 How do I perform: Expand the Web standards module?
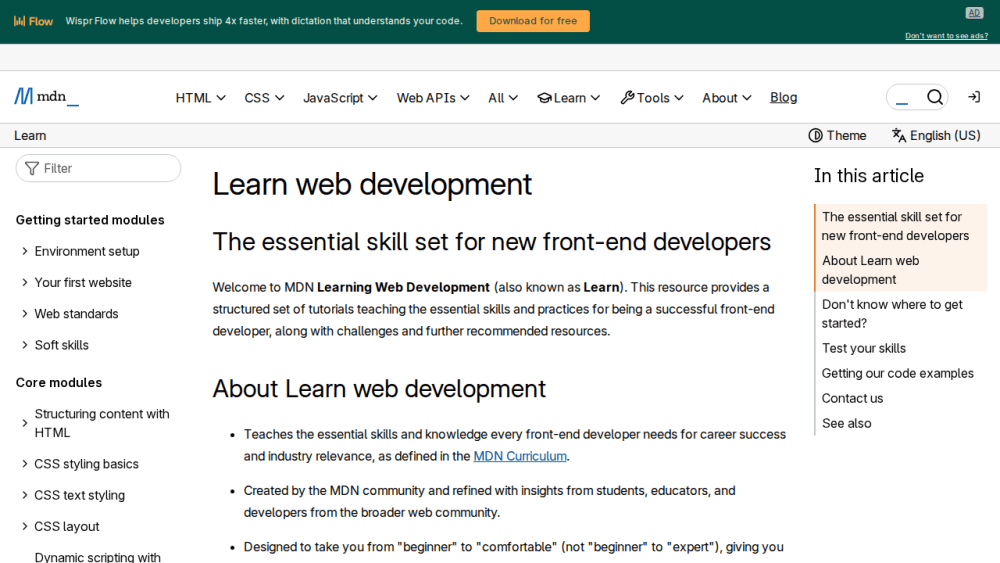(70, 314)
